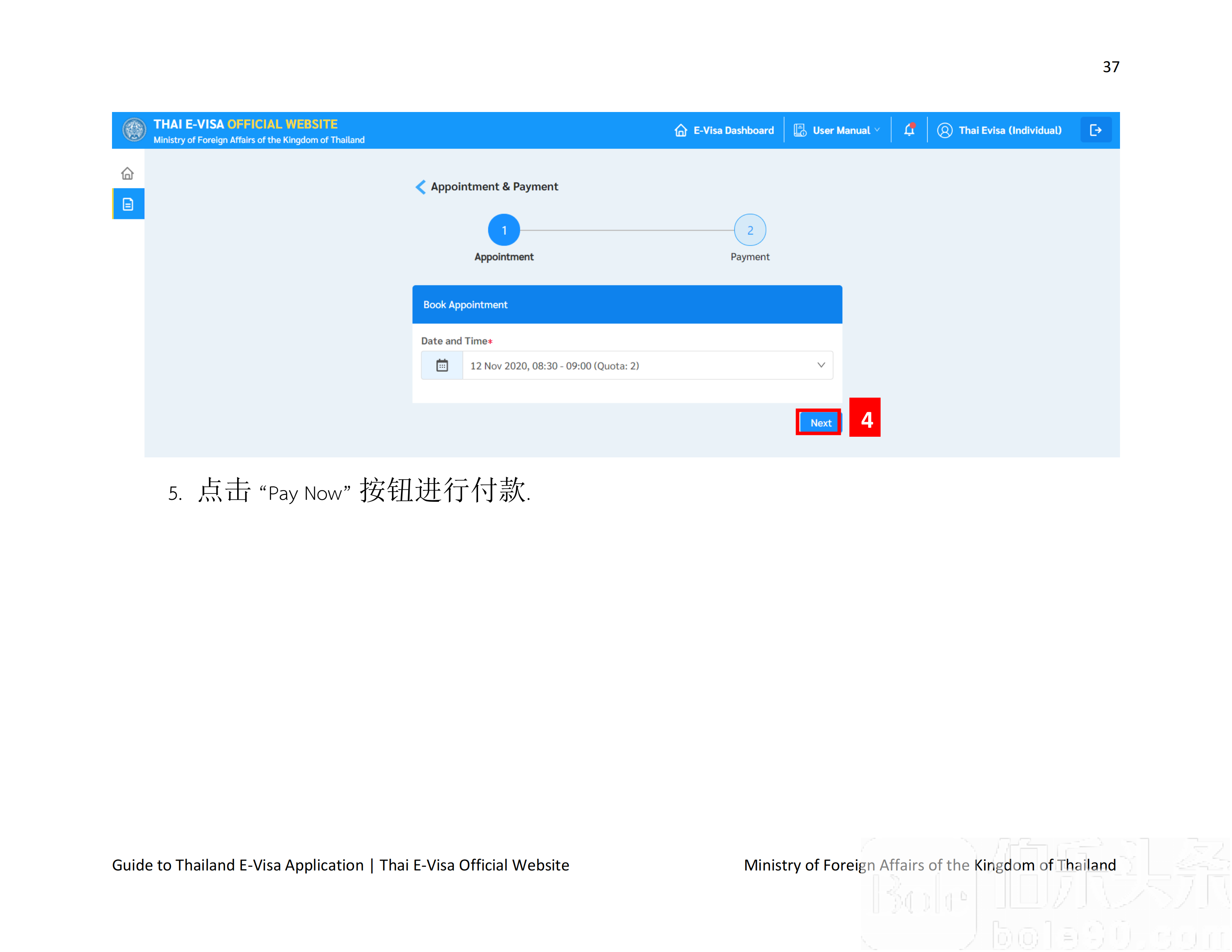Click the notification bell icon
The width and height of the screenshot is (1232, 952).
pos(910,130)
